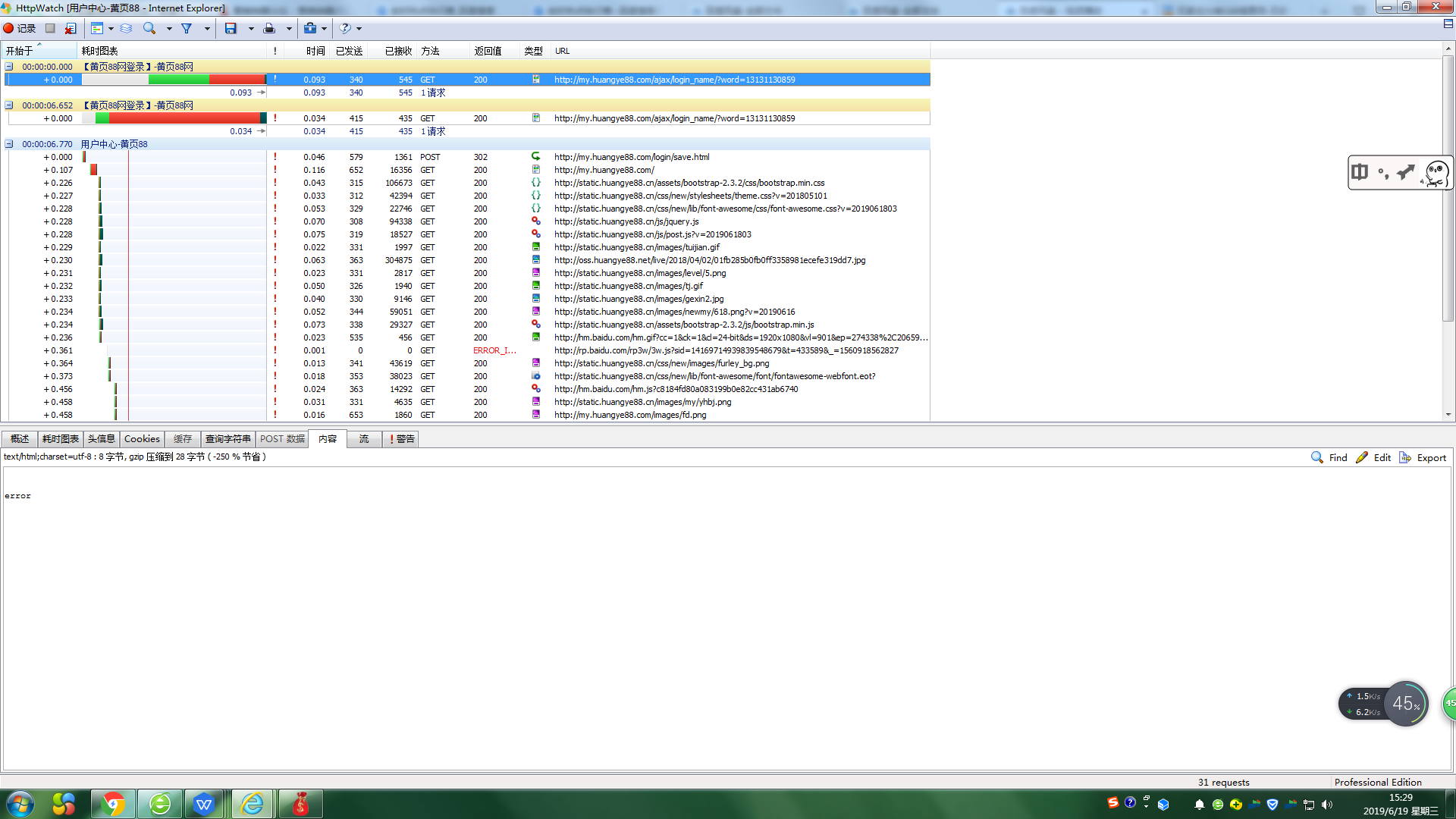
Task: Switch to the Cookies tab
Action: tap(142, 439)
